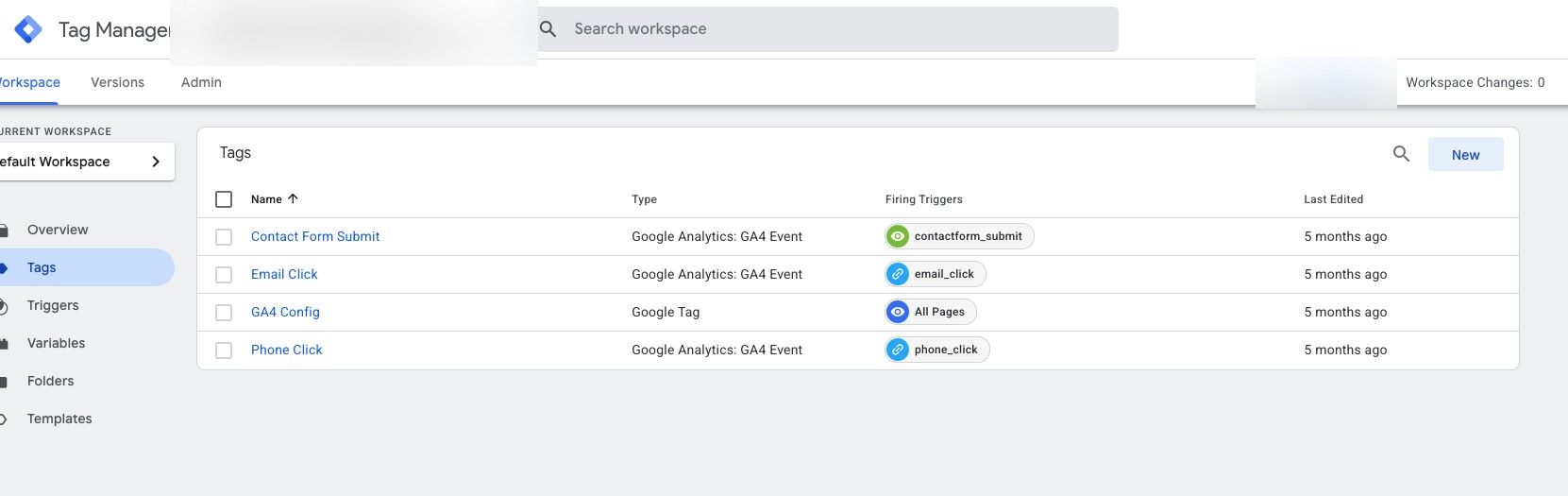Switch to the Admin tab
The image size is (1568, 496).
click(x=201, y=82)
